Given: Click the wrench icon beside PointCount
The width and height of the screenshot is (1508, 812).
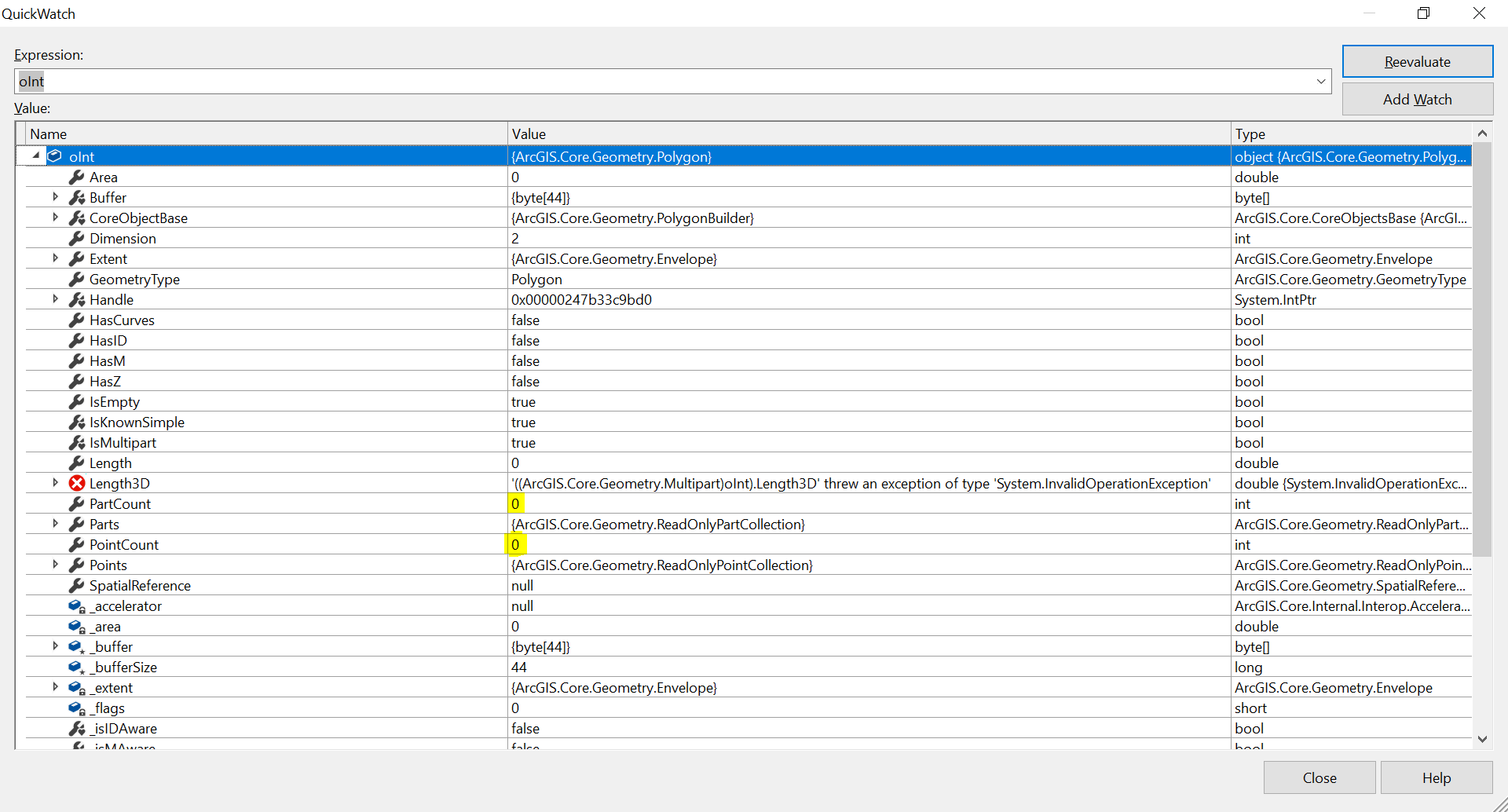Looking at the screenshot, I should click(x=76, y=545).
